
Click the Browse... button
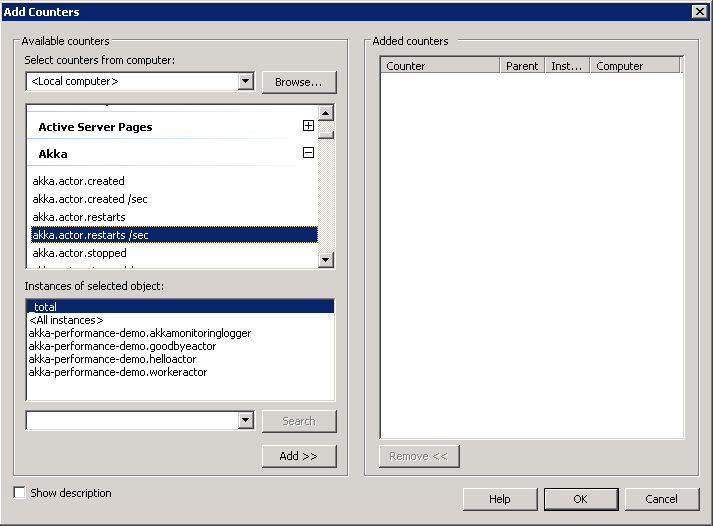pyautogui.click(x=299, y=82)
